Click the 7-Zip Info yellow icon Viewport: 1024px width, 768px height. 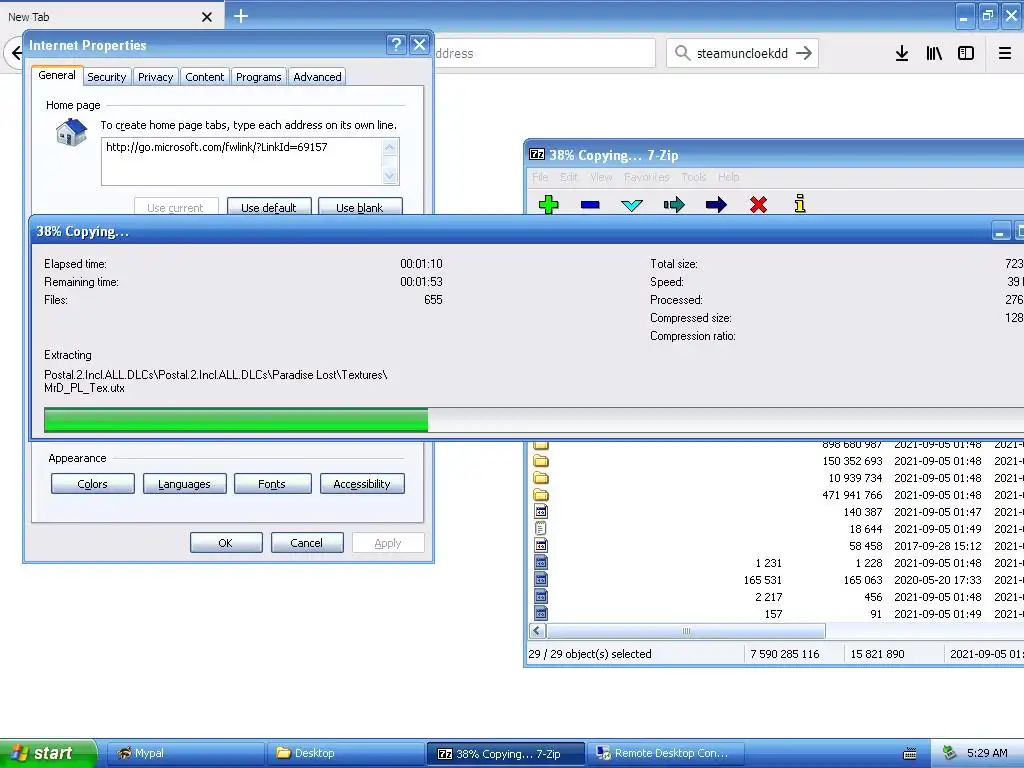click(x=800, y=204)
